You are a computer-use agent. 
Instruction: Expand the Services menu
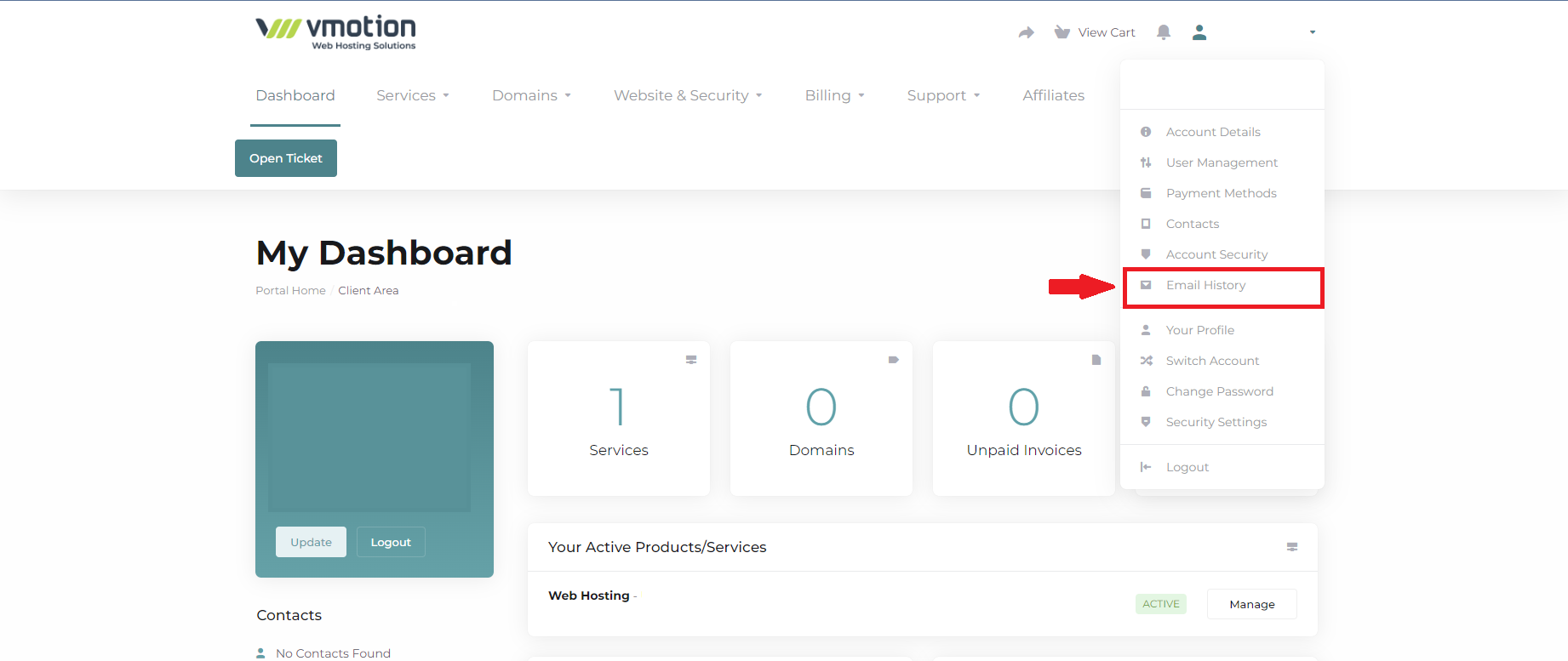(413, 95)
